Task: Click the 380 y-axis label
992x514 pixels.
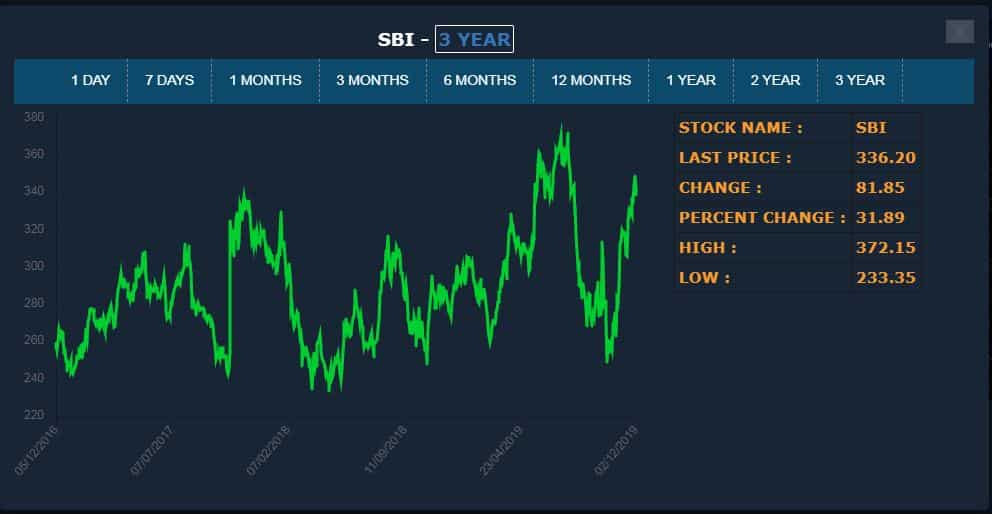Action: [34, 117]
